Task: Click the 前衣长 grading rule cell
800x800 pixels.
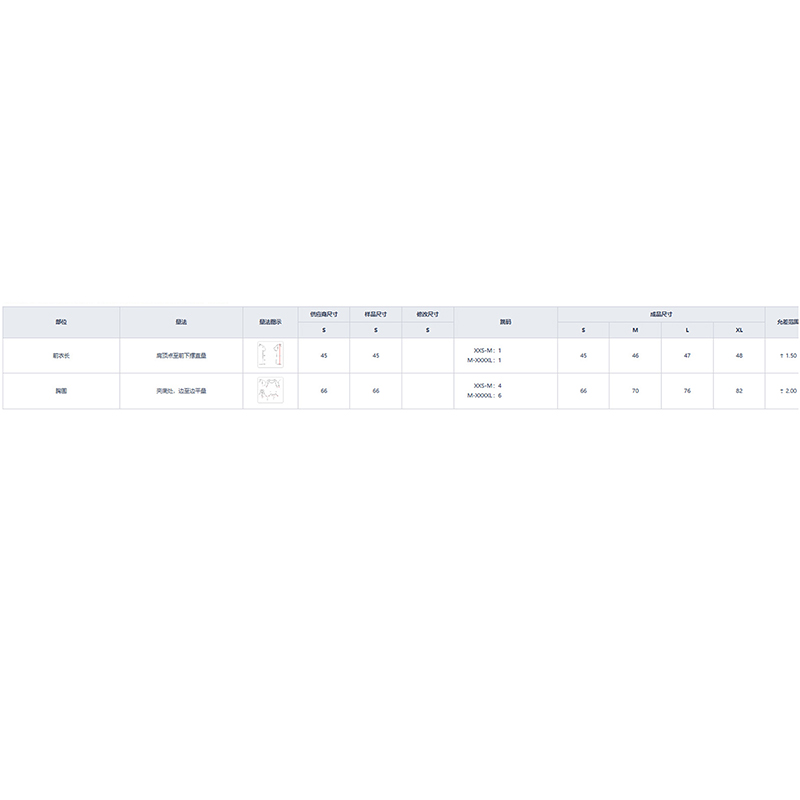Action: click(x=487, y=355)
